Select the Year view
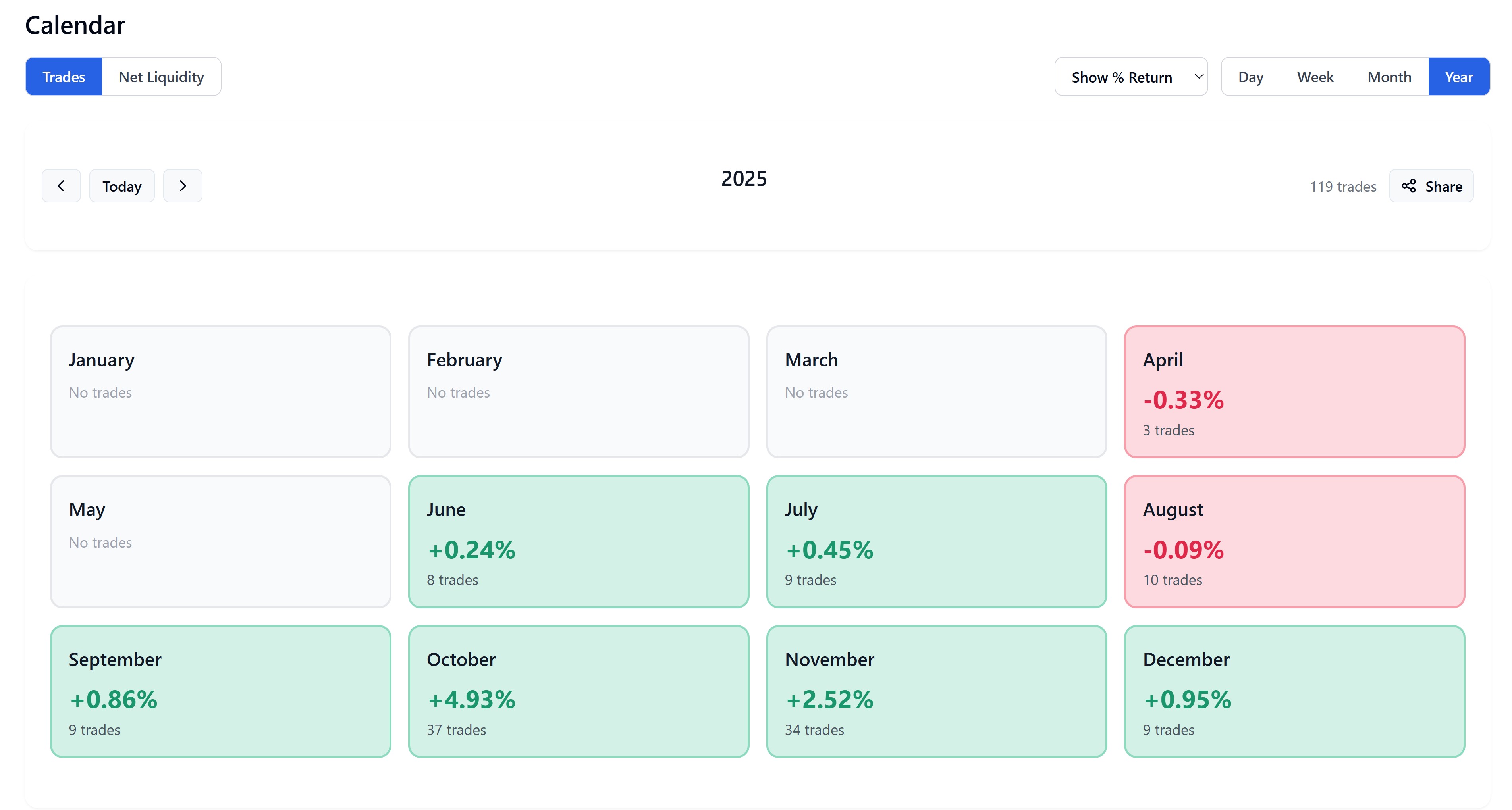1512x810 pixels. pos(1458,77)
